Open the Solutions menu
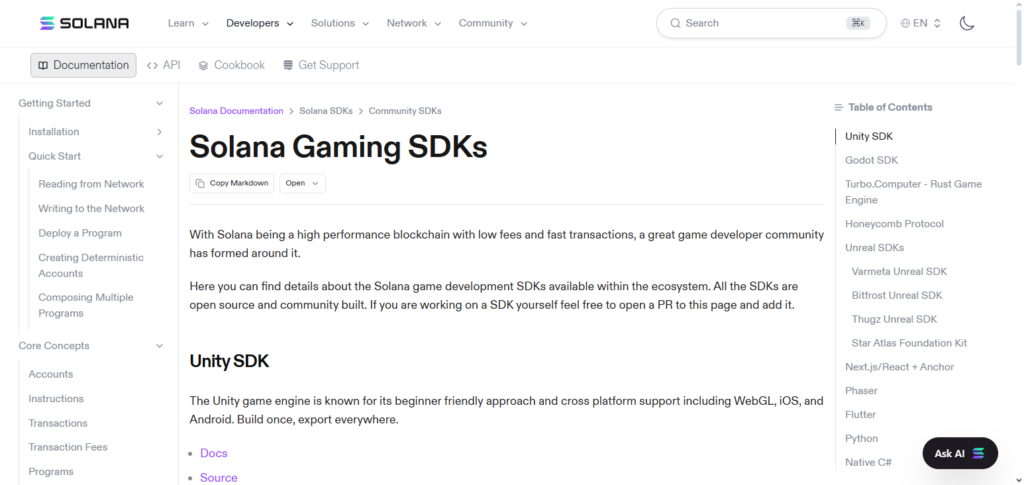The image size is (1024, 485). (x=340, y=23)
